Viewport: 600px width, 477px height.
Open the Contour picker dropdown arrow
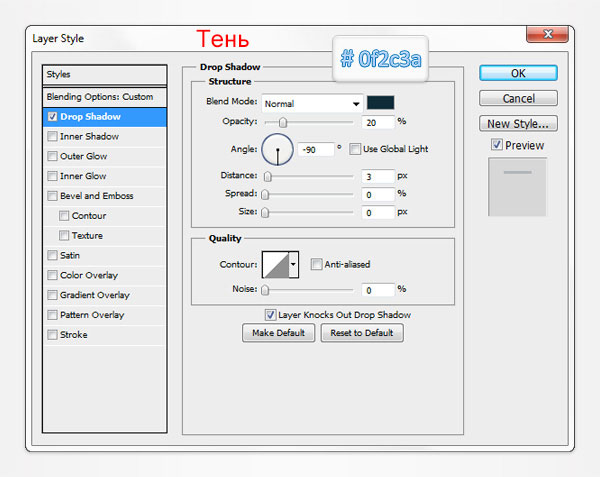(x=293, y=264)
